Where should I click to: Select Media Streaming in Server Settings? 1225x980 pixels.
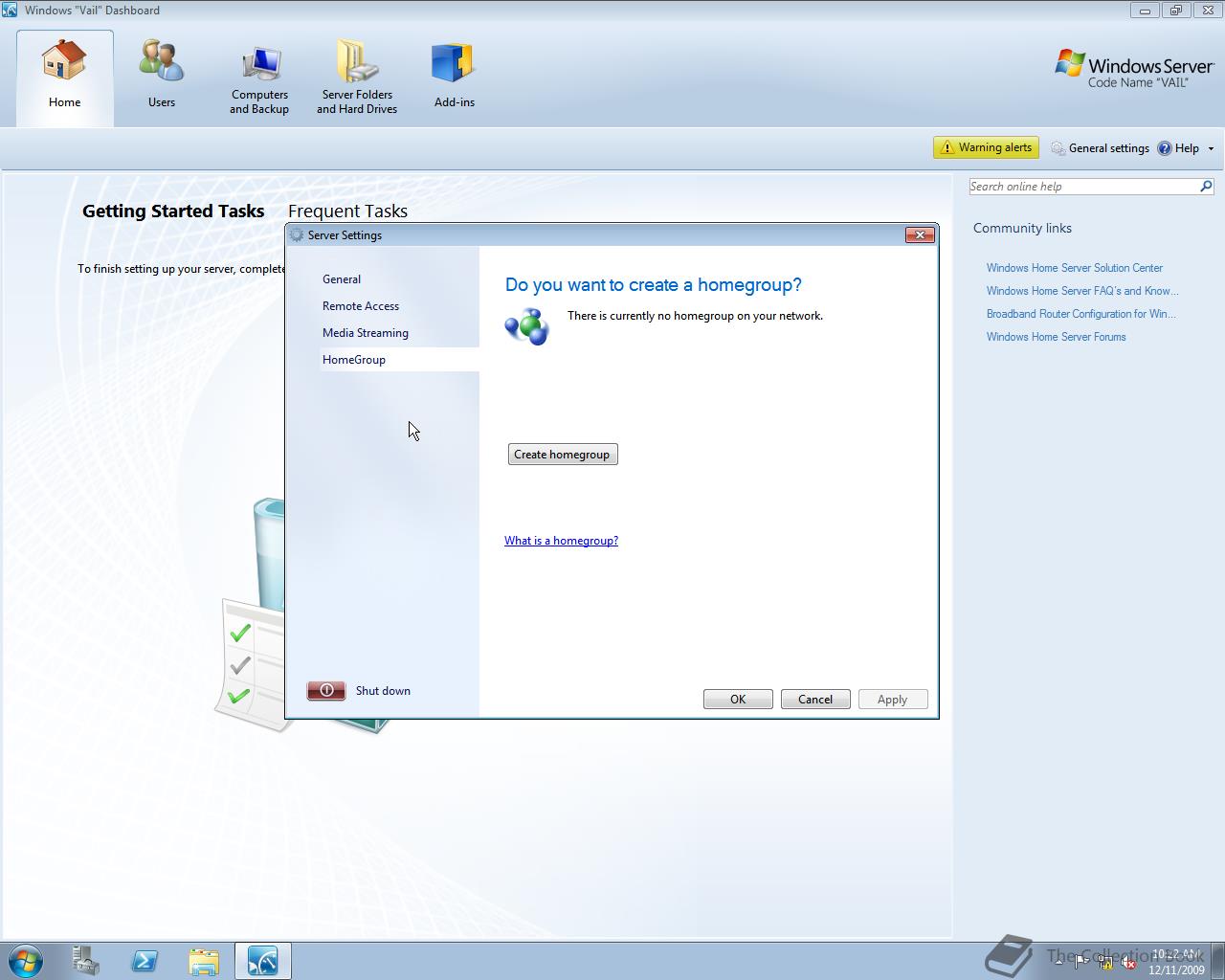coord(366,333)
